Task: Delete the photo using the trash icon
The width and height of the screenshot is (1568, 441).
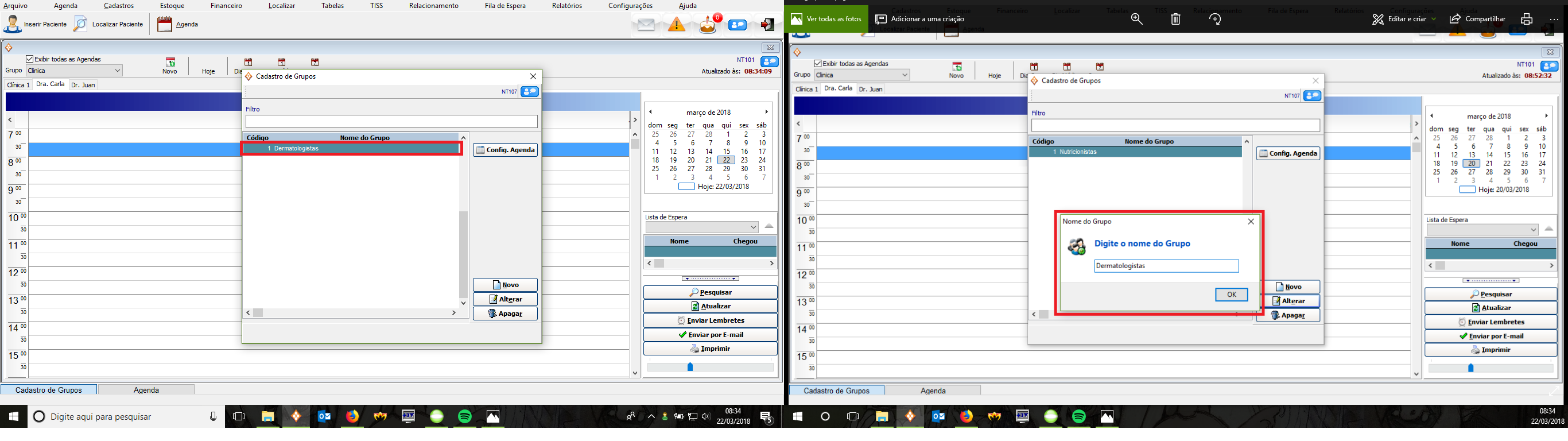Action: coord(1175,20)
